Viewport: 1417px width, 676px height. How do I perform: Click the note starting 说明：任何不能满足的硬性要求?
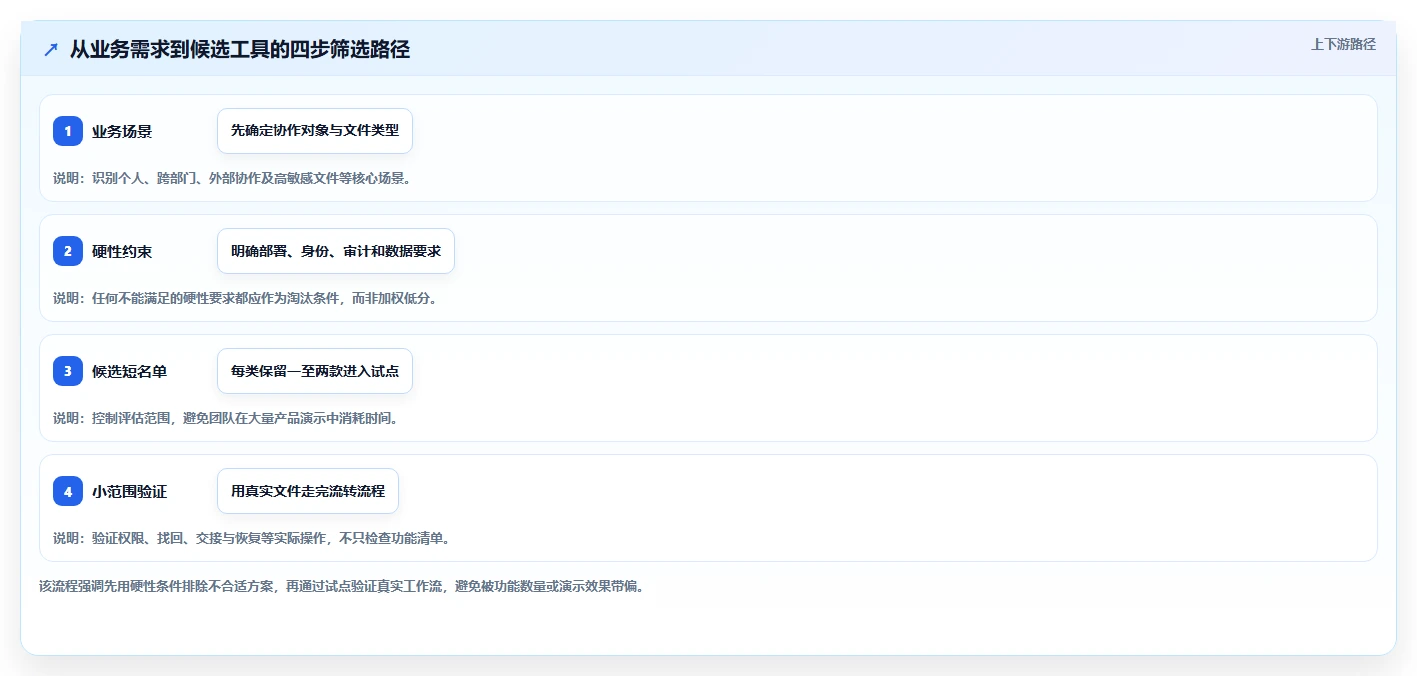[245, 298]
